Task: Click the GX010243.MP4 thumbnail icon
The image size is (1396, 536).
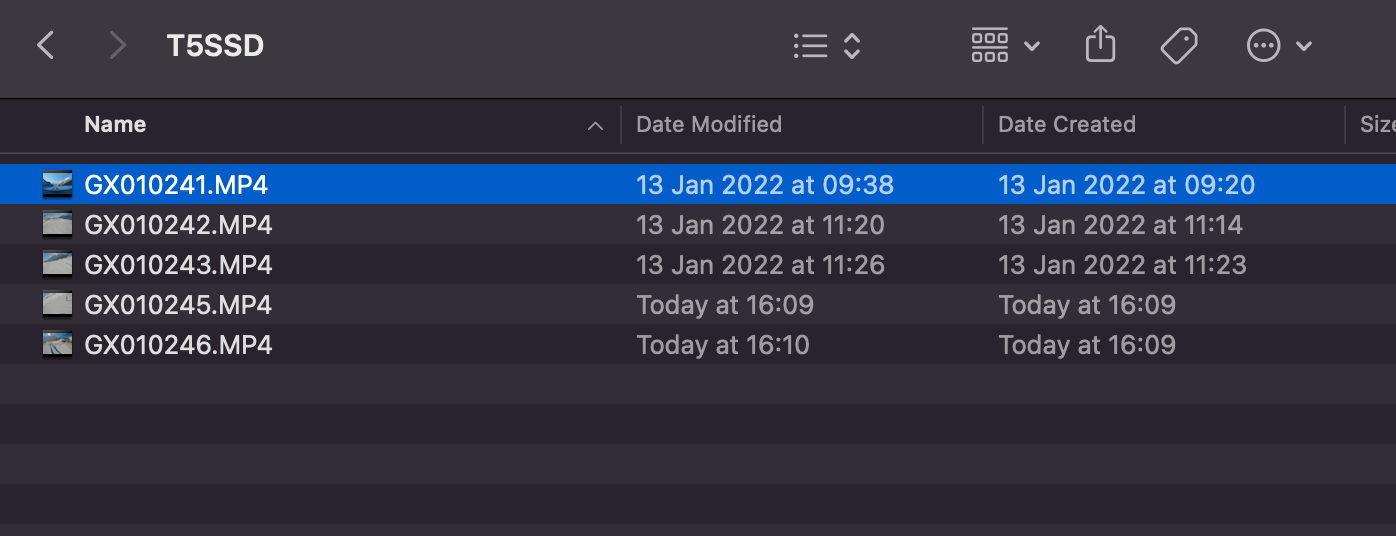Action: pyautogui.click(x=58, y=265)
